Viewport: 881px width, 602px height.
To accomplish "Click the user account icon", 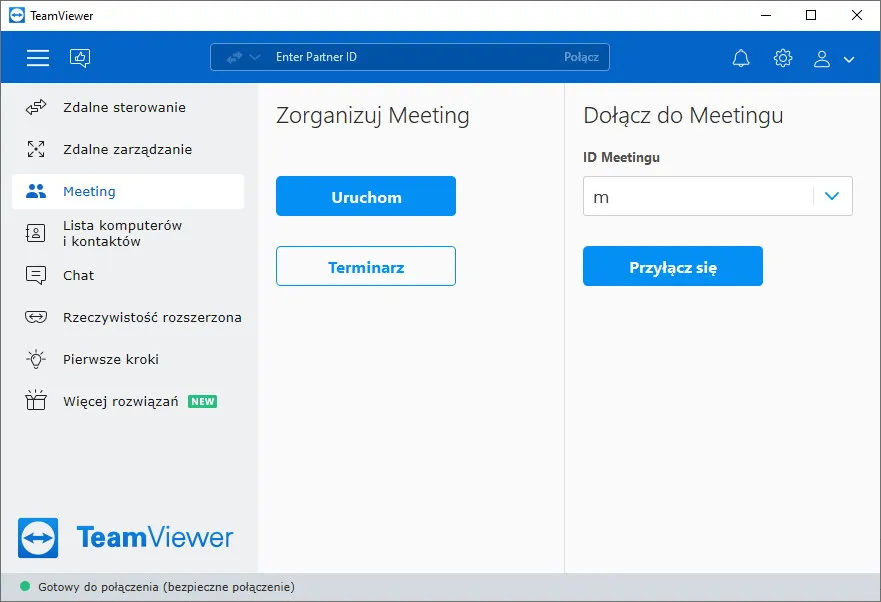I will 821,58.
